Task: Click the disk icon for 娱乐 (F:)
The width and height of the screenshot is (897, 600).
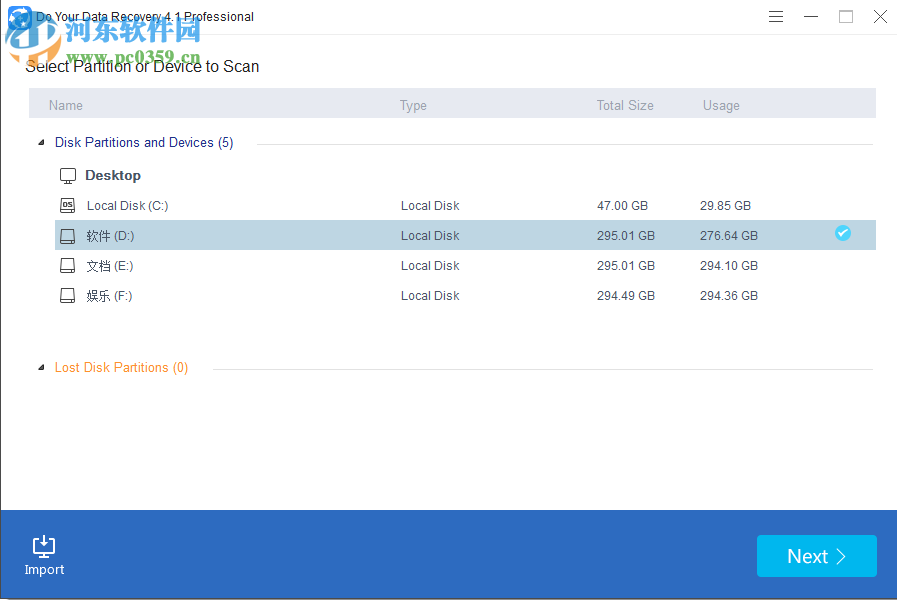Action: coord(67,295)
